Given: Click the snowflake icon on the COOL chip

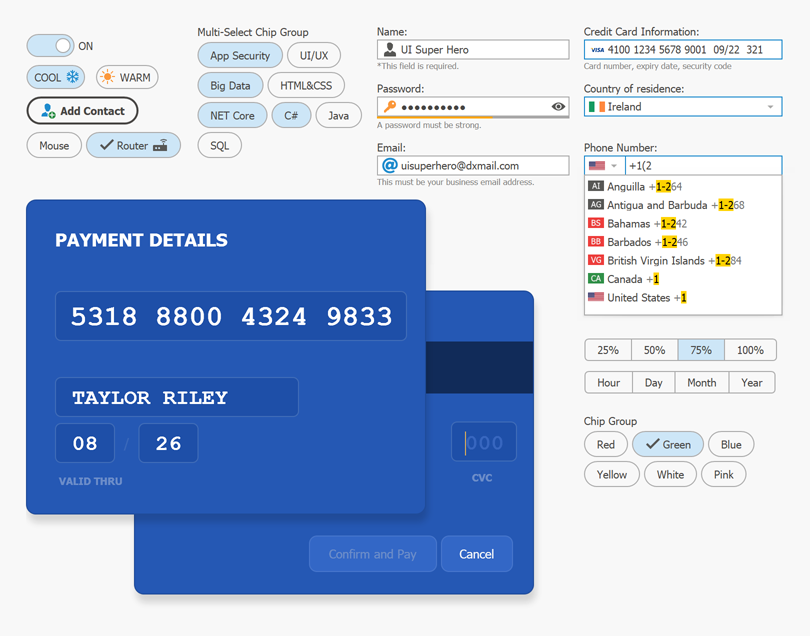Looking at the screenshot, I should (70, 77).
